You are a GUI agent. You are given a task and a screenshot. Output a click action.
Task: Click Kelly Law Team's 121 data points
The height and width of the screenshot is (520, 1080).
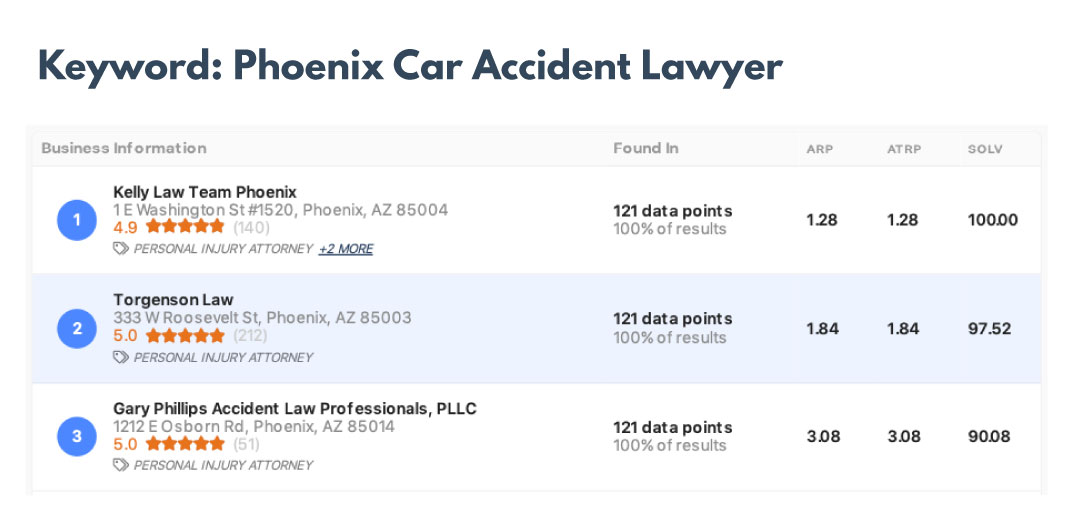click(672, 211)
